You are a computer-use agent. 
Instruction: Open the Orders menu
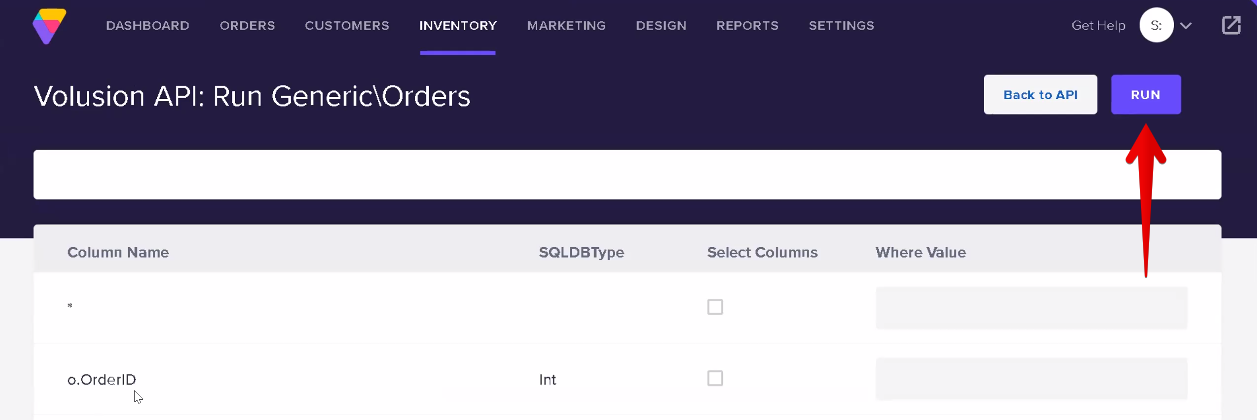pos(247,26)
